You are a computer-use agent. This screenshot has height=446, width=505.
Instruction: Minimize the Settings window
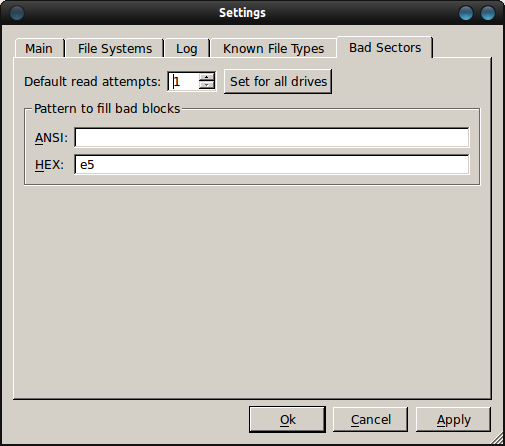click(466, 13)
